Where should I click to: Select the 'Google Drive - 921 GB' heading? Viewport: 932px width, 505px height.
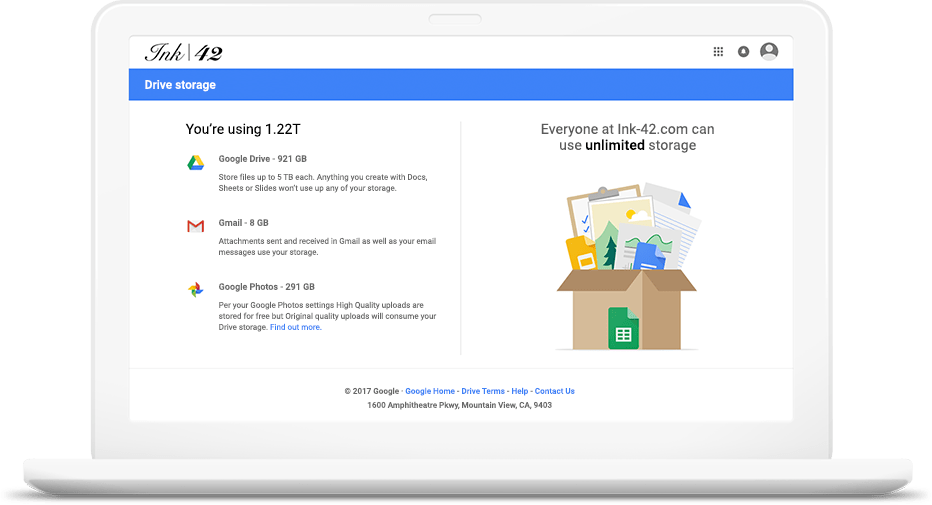point(262,159)
